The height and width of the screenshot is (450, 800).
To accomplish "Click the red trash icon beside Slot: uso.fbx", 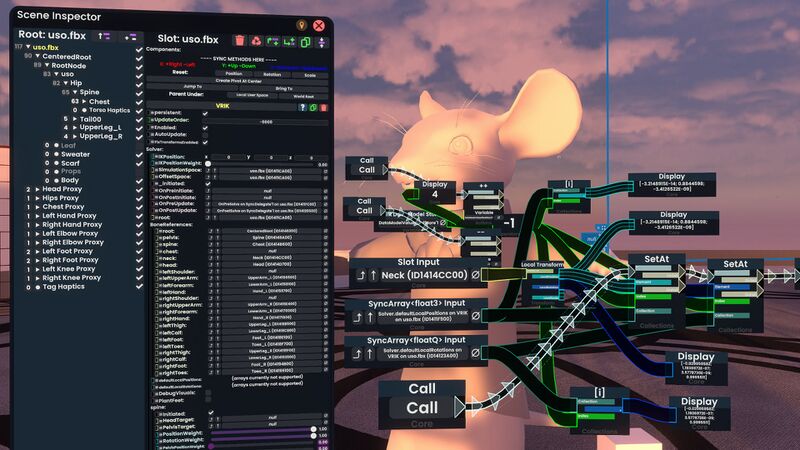I will (x=240, y=41).
